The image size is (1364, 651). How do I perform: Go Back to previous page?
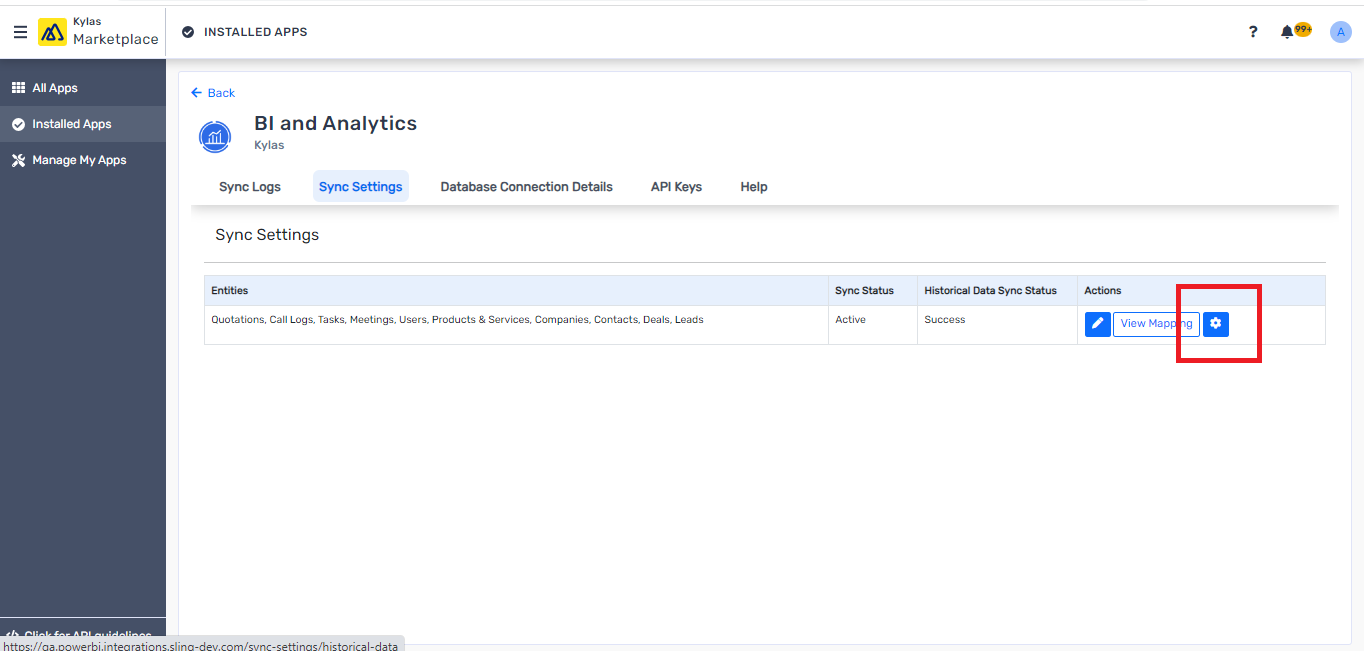213,93
